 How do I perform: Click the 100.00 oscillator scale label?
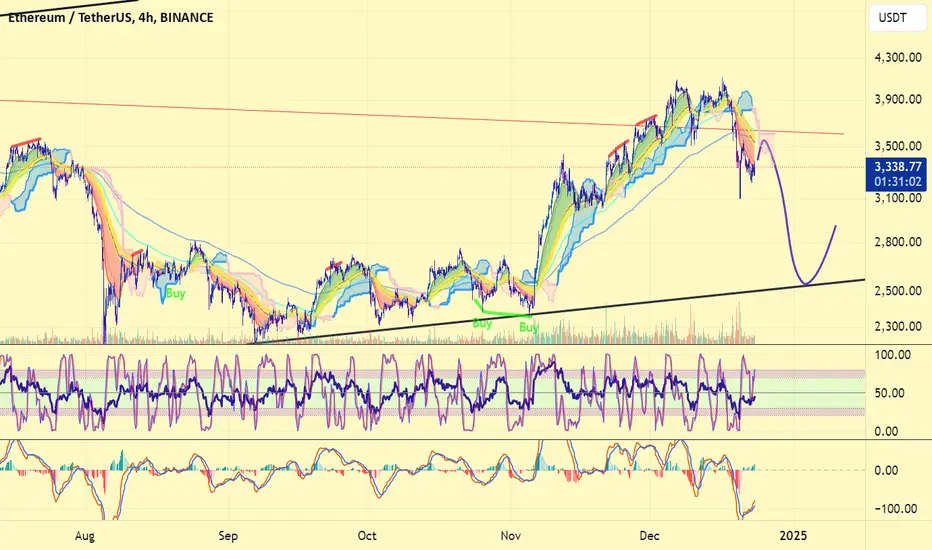tap(893, 355)
